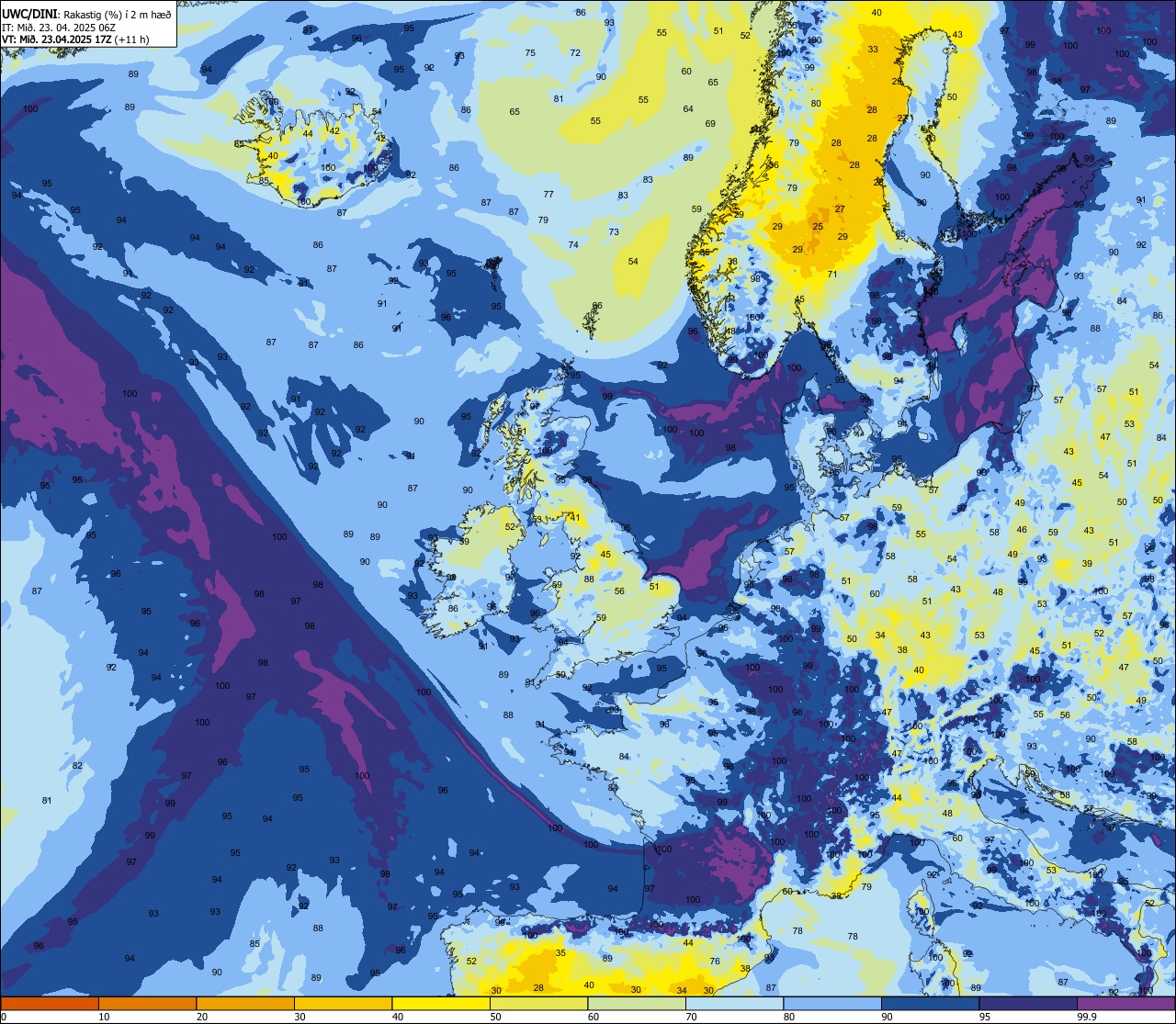The width and height of the screenshot is (1176, 1024).
Task: Select the value '82' in the southwestern Atlantic
Action: [x=77, y=766]
